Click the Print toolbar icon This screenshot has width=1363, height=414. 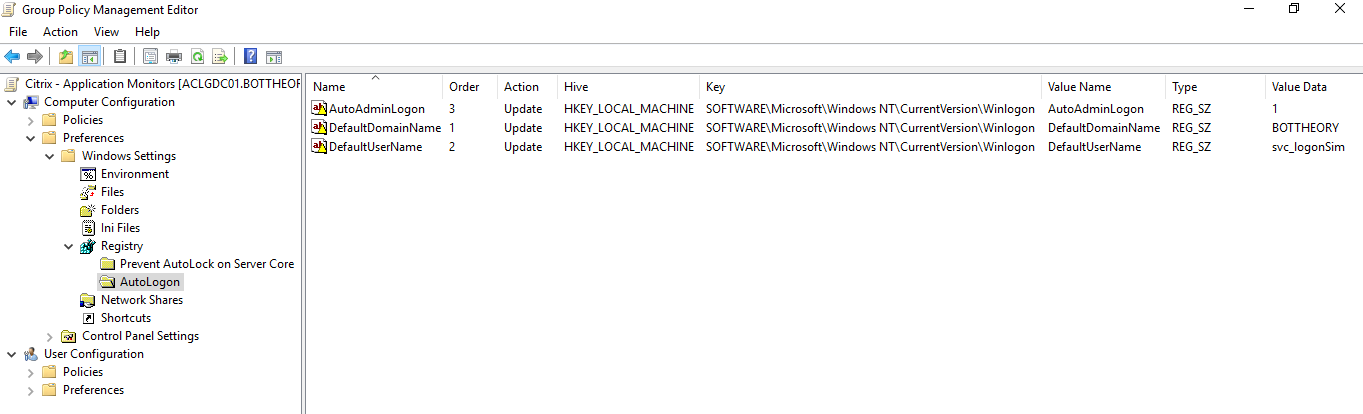click(174, 56)
